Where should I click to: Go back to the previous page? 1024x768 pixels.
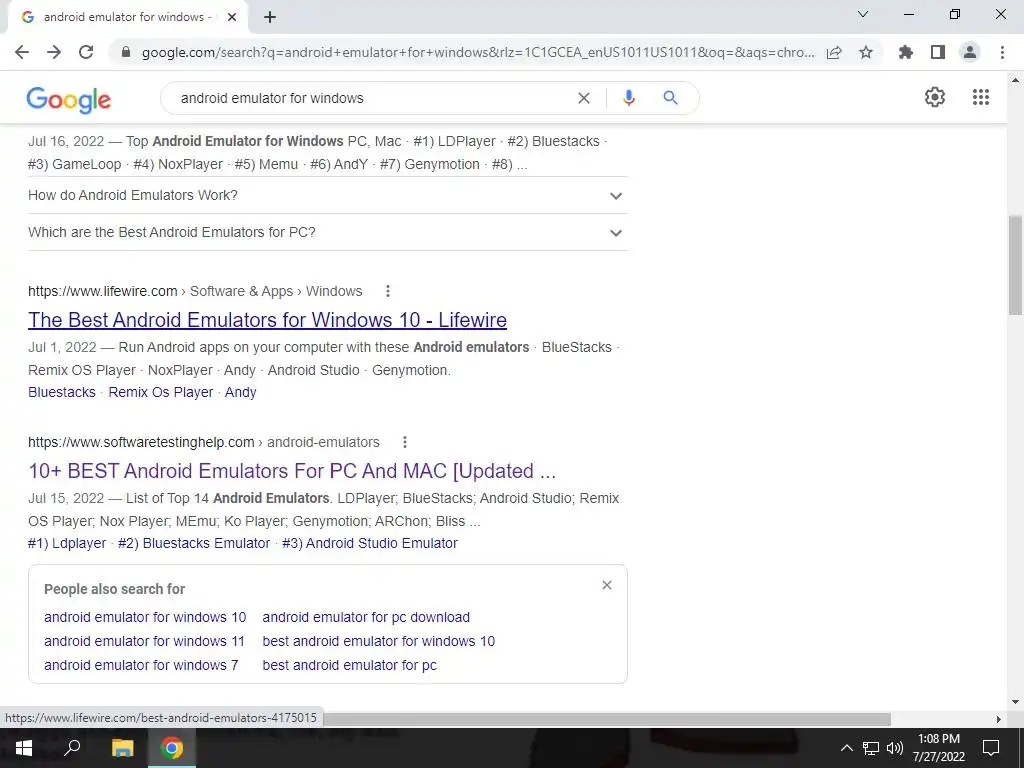22,52
